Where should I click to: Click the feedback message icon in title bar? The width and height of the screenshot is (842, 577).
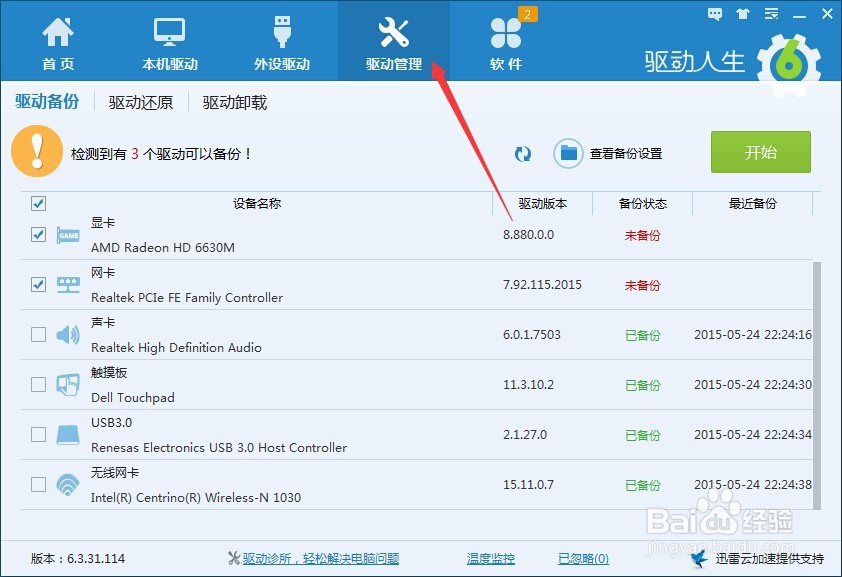point(714,13)
